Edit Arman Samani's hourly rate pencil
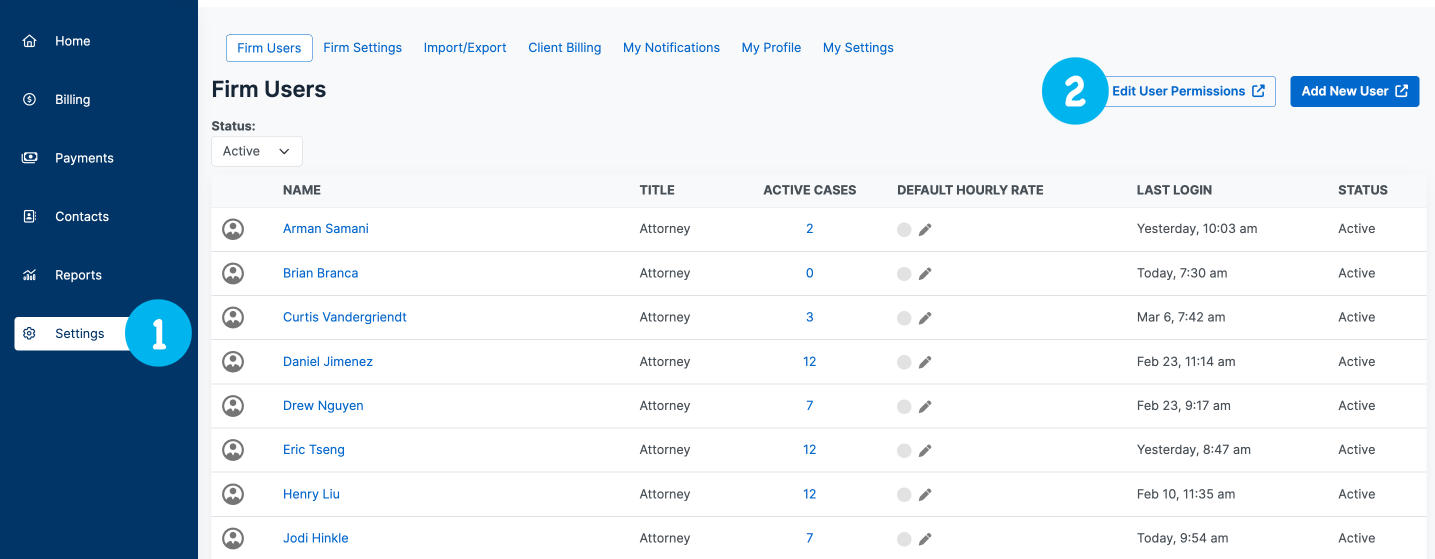The width and height of the screenshot is (1435, 559). pyautogui.click(x=925, y=229)
